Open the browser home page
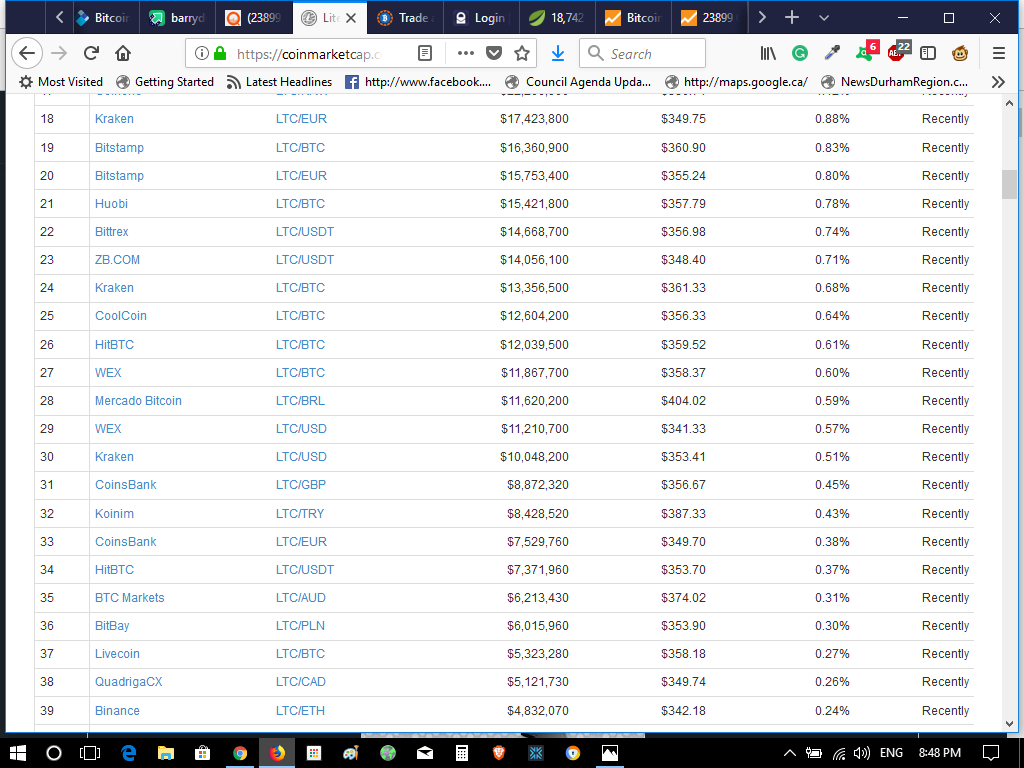The height and width of the screenshot is (768, 1024). coord(123,53)
